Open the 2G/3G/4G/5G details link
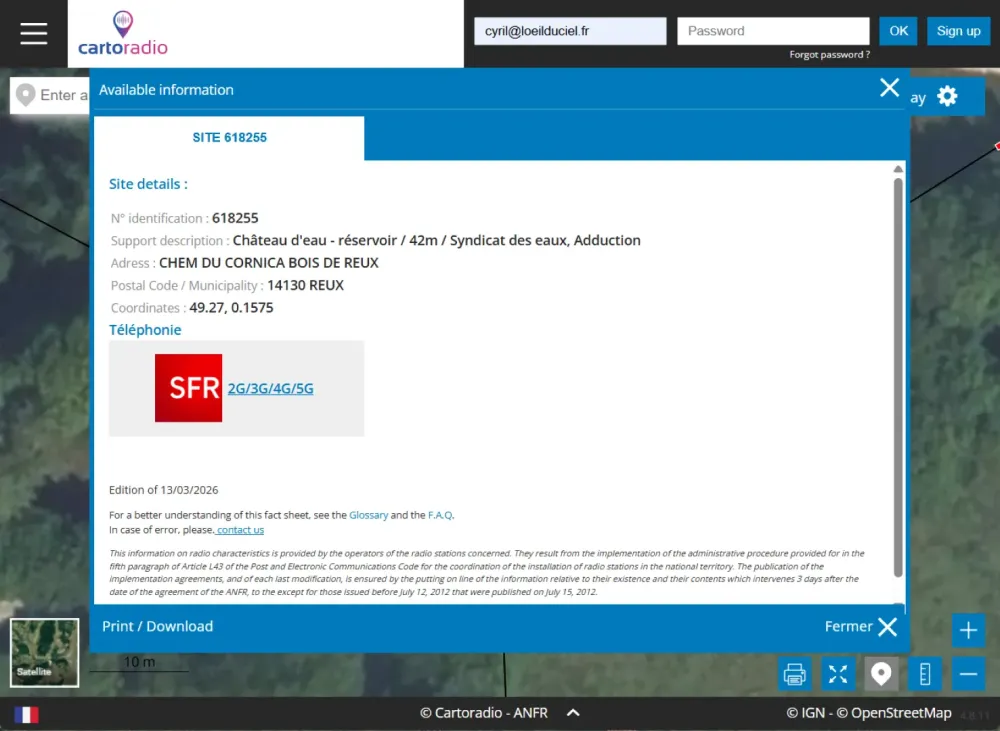This screenshot has height=731, width=1000. pos(270,388)
